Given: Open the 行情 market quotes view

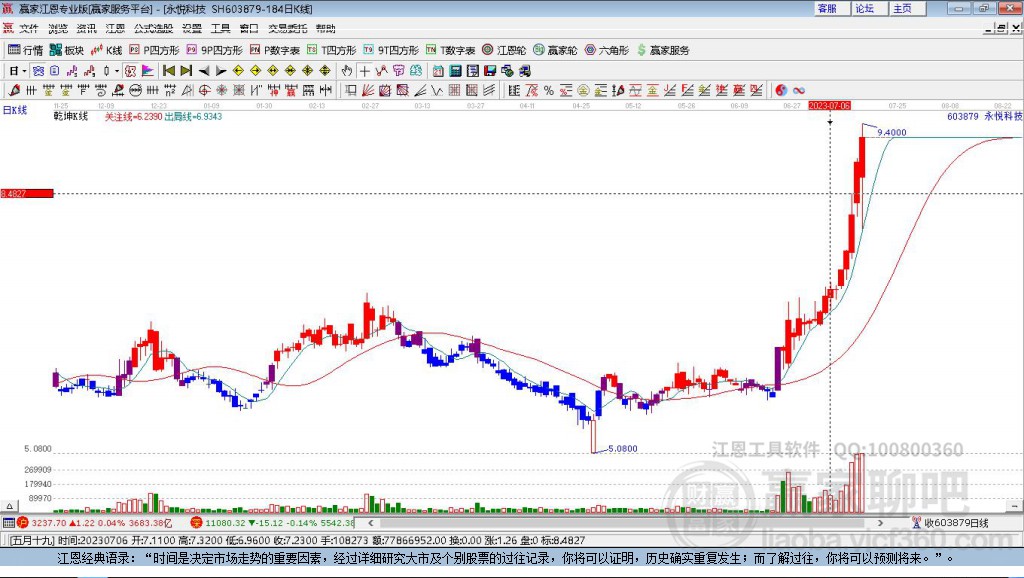Looking at the screenshot, I should [x=25, y=50].
